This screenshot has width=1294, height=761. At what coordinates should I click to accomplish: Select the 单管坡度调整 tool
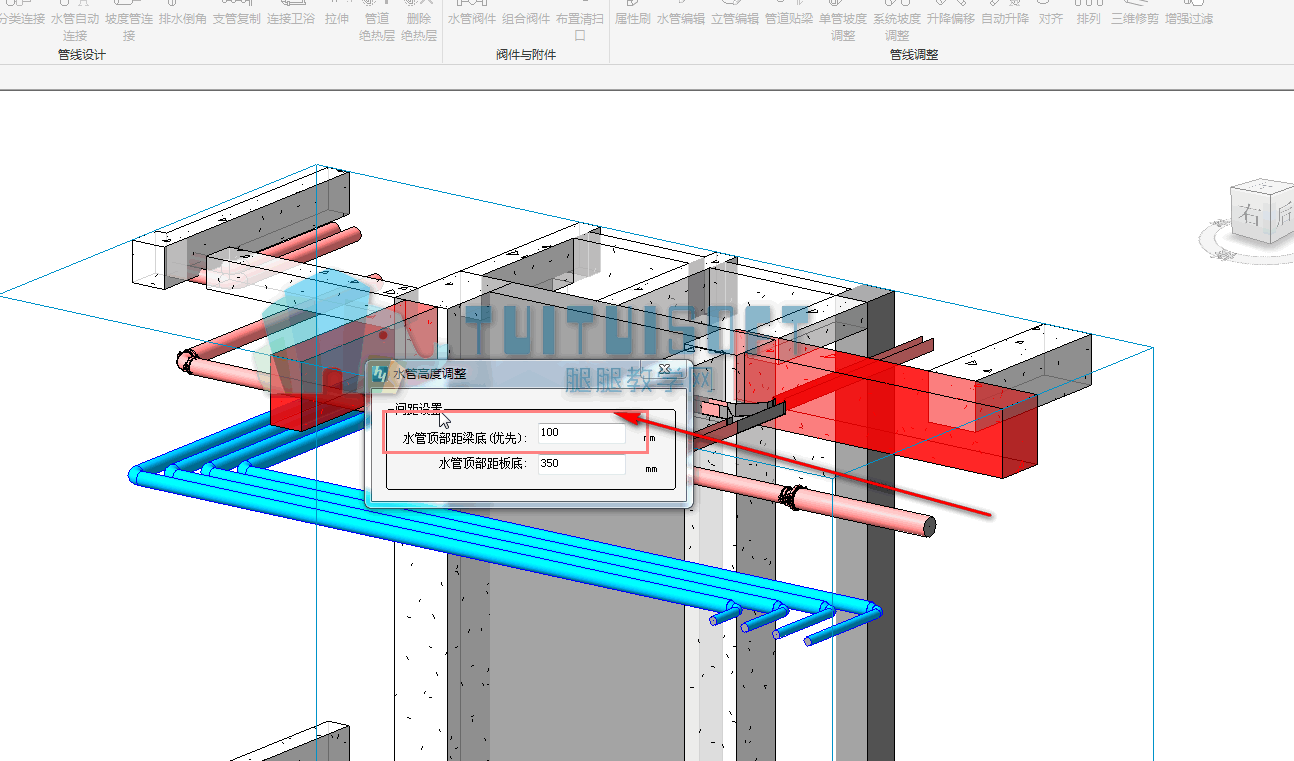843,21
